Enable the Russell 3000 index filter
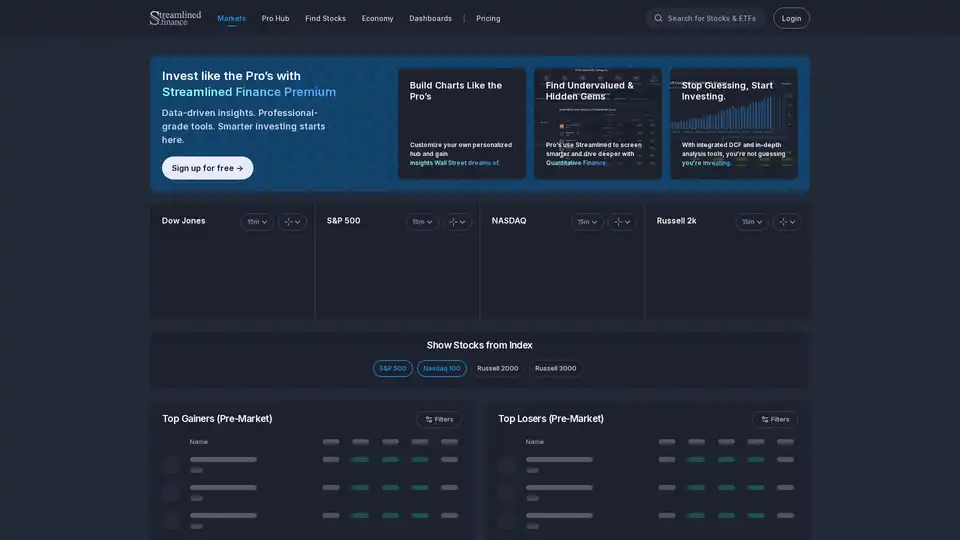The image size is (960, 540). coord(556,368)
